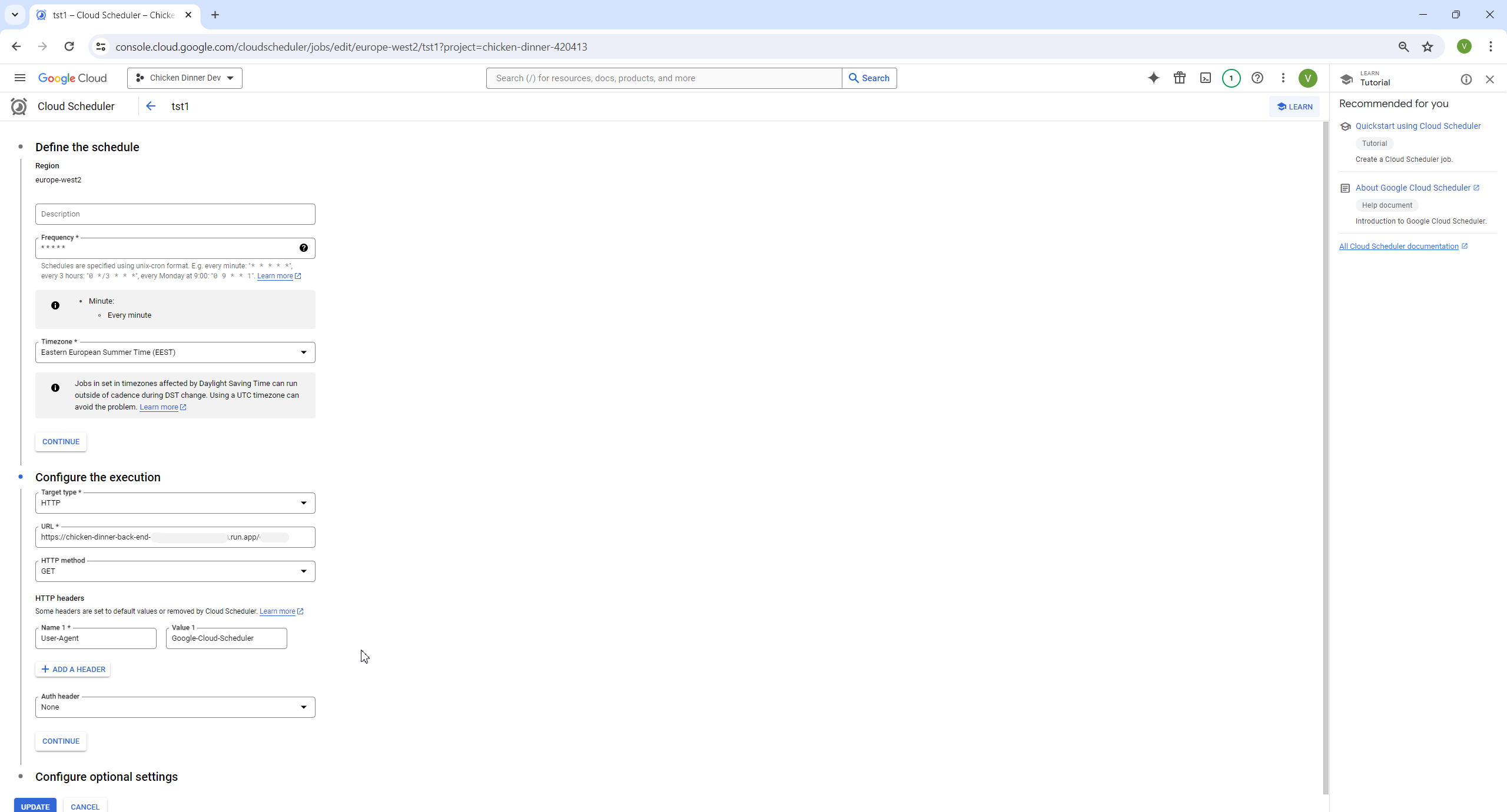Click the gift box icon in header

[x=1179, y=78]
